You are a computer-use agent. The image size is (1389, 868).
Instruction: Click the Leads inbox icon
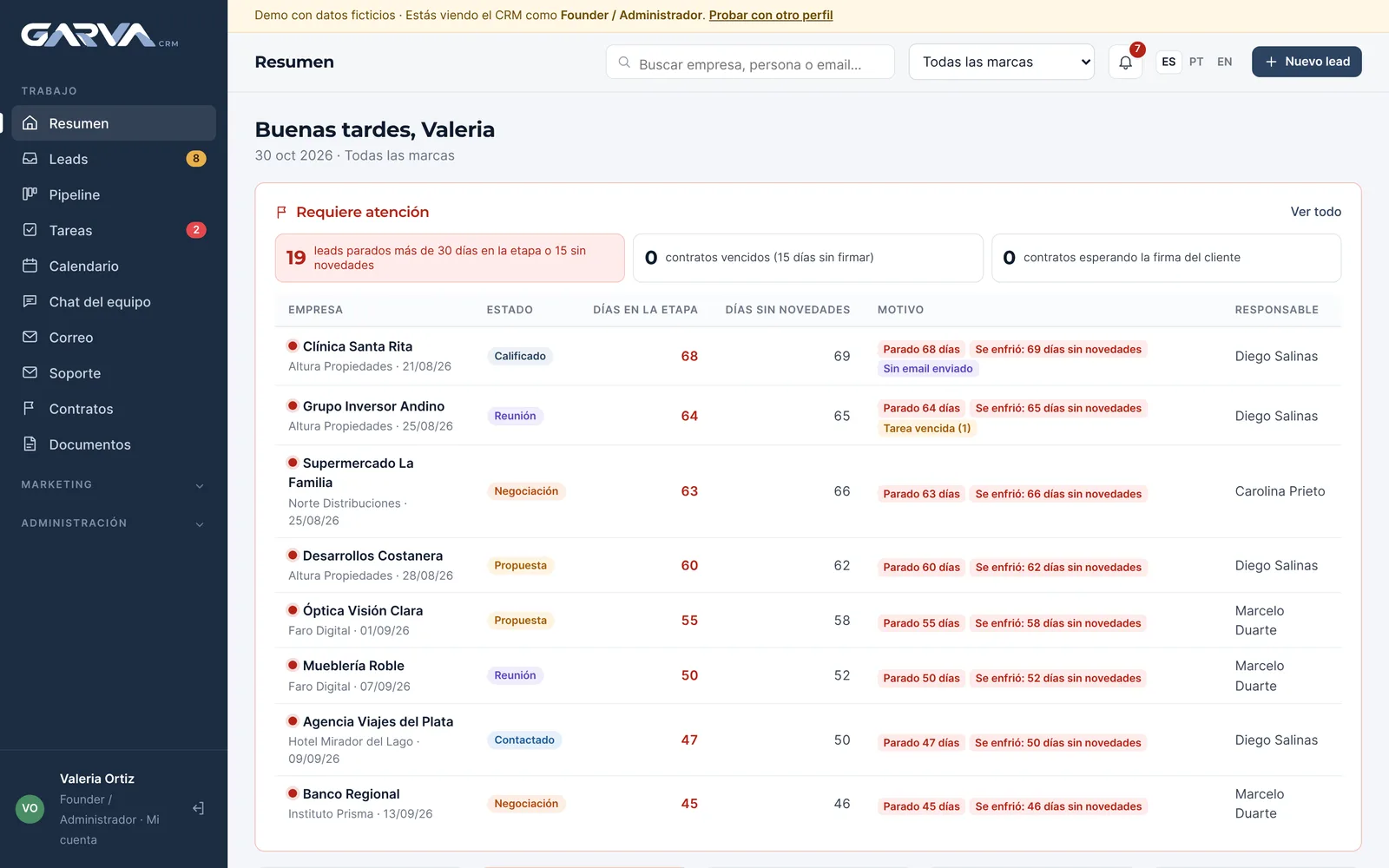[x=30, y=158]
